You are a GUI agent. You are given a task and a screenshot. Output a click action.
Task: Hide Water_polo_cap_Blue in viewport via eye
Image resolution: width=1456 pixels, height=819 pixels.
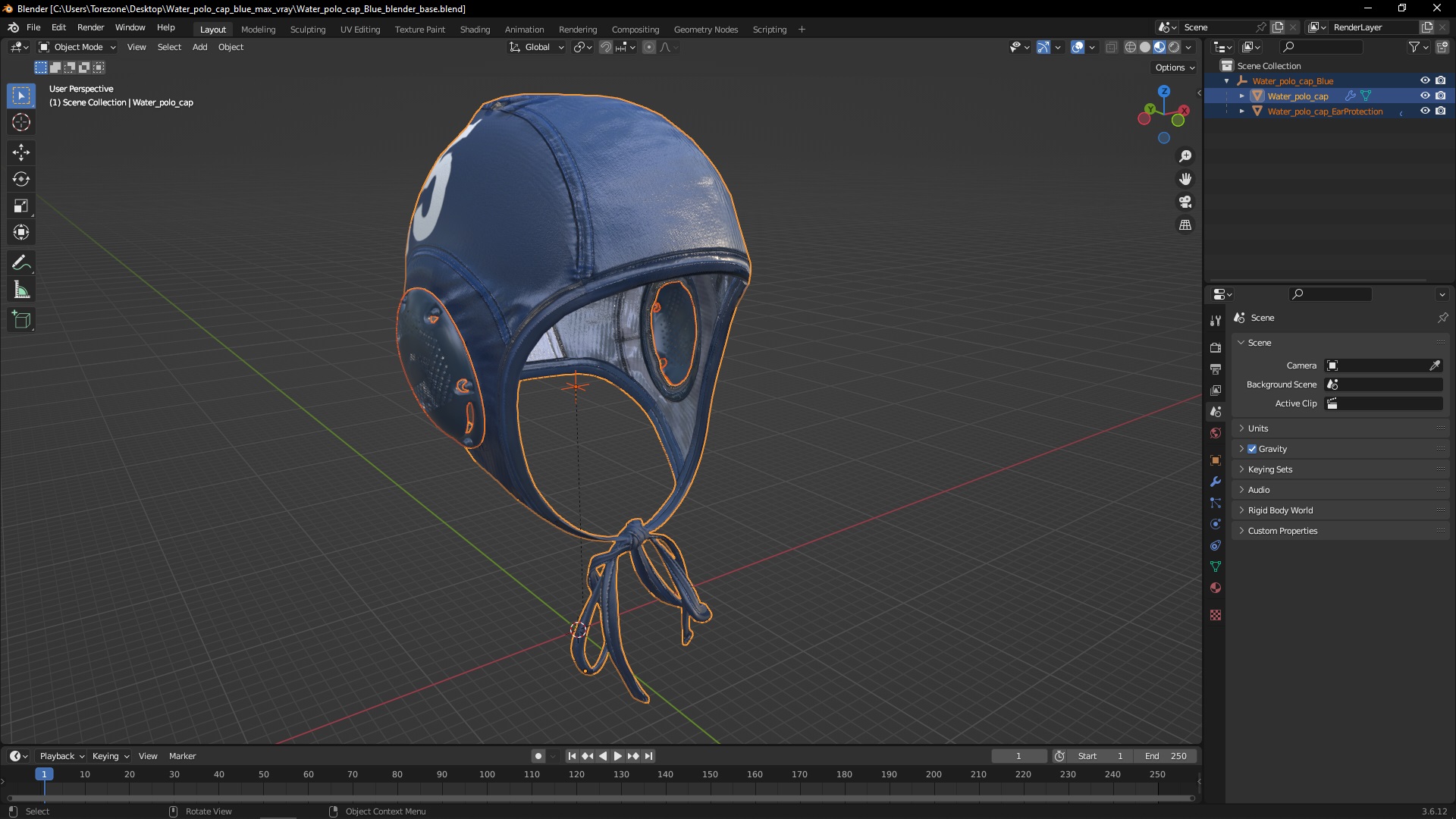[x=1425, y=80]
